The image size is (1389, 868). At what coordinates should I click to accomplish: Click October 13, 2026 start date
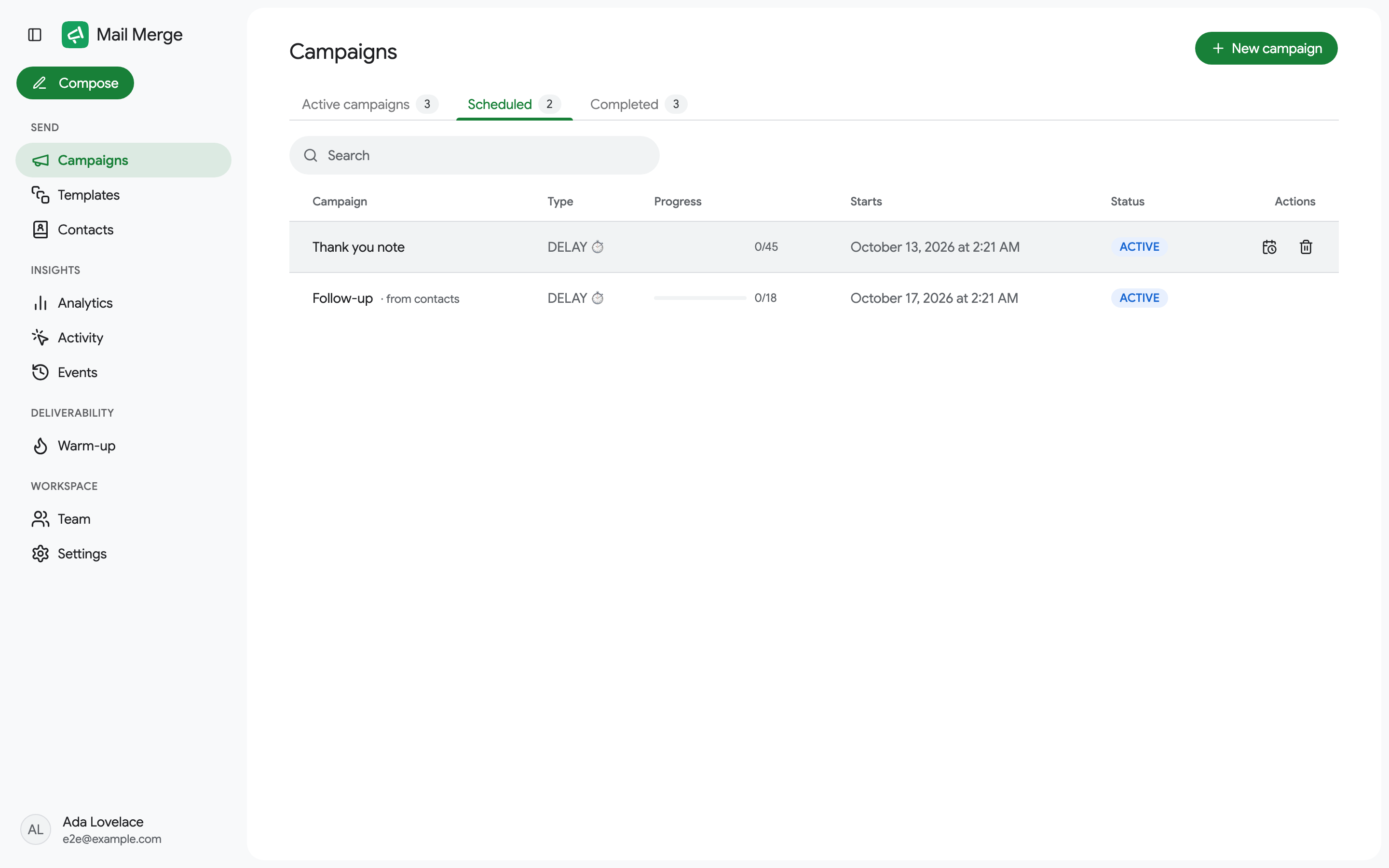pyautogui.click(x=934, y=247)
